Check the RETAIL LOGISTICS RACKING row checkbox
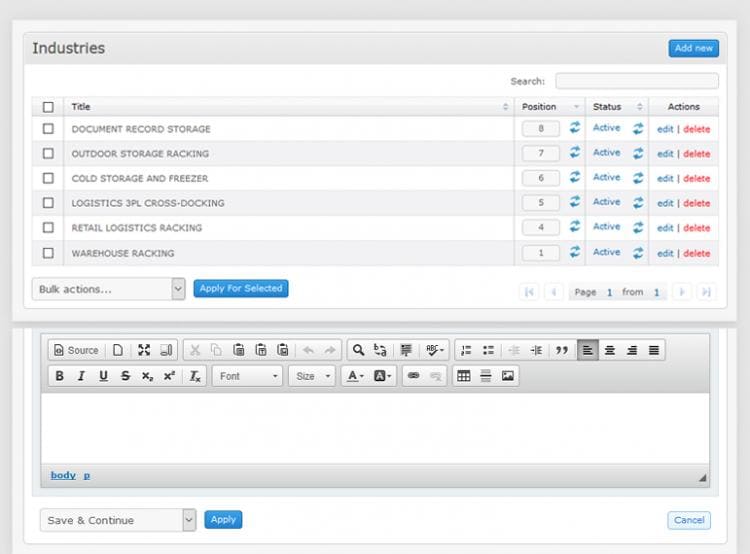The height and width of the screenshot is (554, 750). [x=48, y=228]
